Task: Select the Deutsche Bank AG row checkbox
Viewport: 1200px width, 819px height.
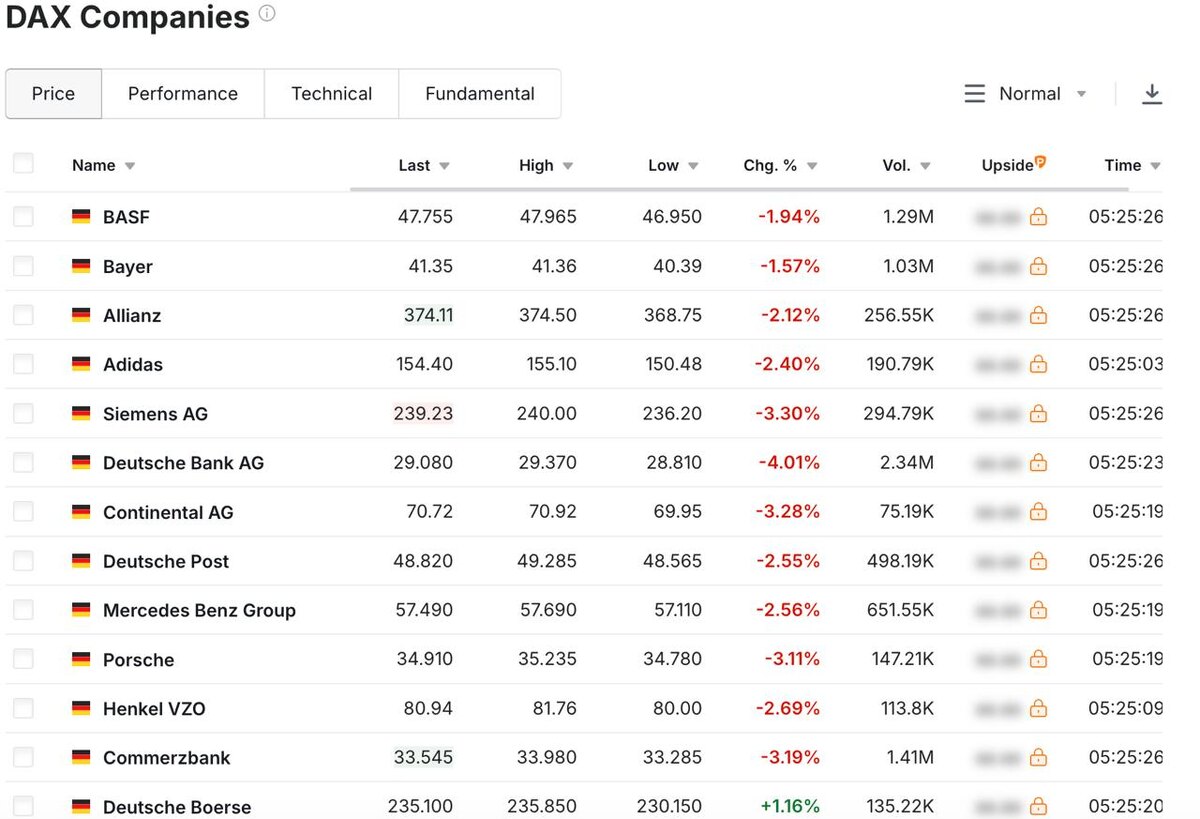Action: pyautogui.click(x=23, y=463)
